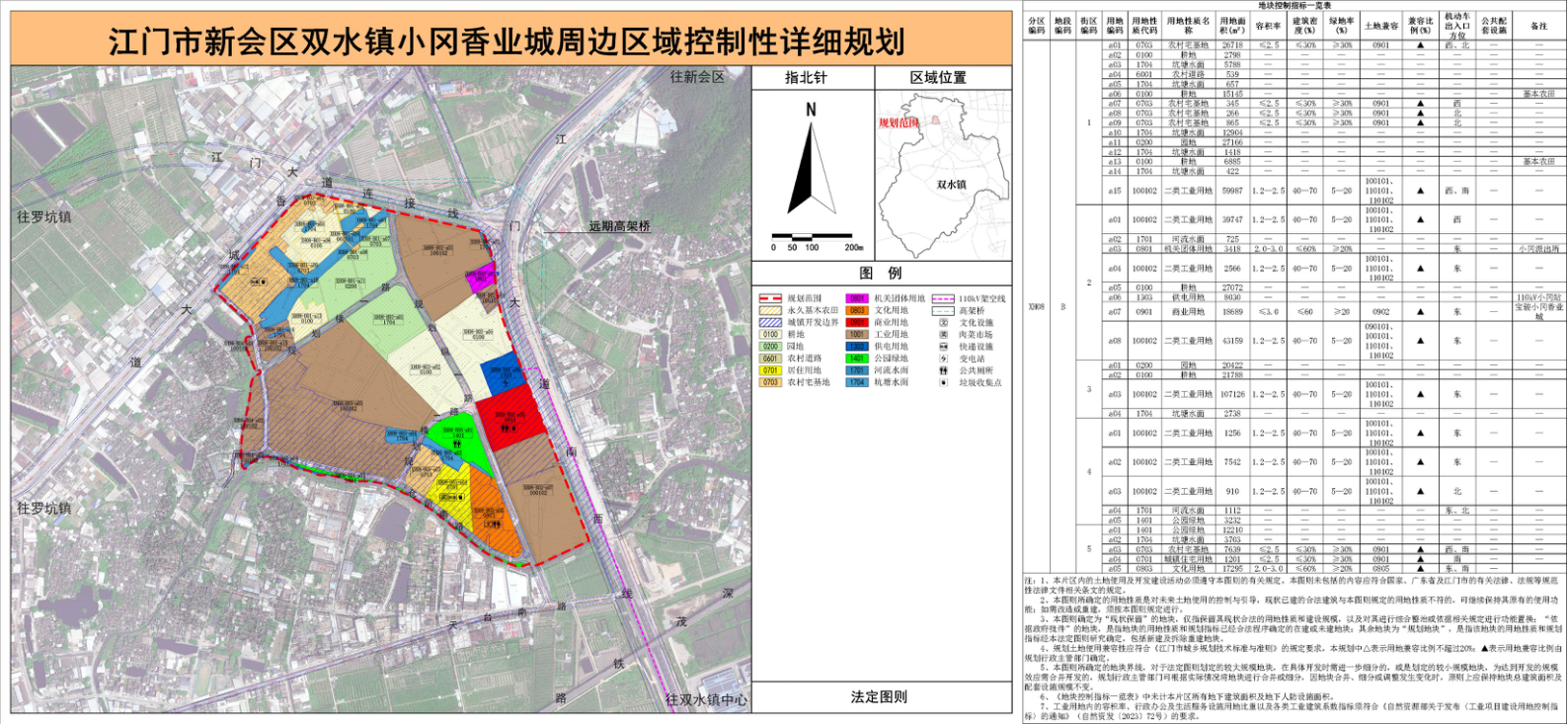This screenshot has height=725, width=1568.
Task: Click the 规划范围 red dashed legend symbol
Action: coord(770,298)
